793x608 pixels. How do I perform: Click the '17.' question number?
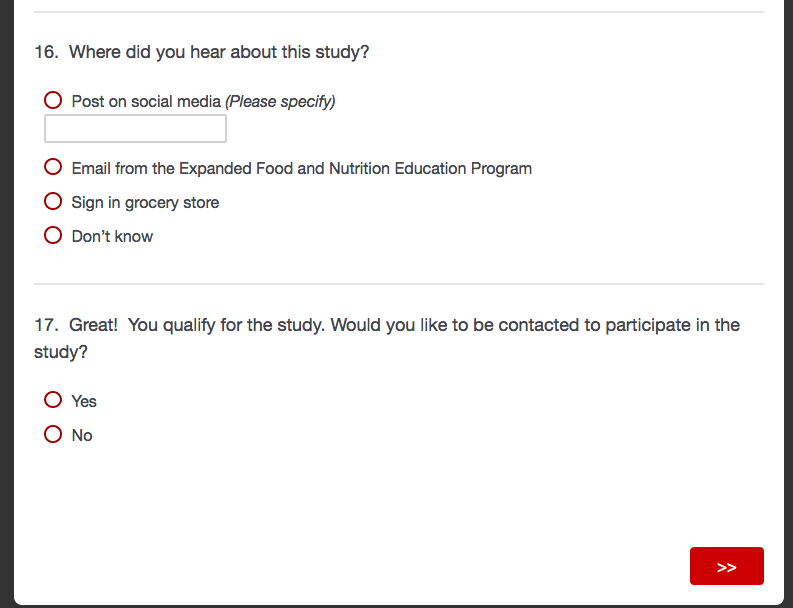coord(46,325)
